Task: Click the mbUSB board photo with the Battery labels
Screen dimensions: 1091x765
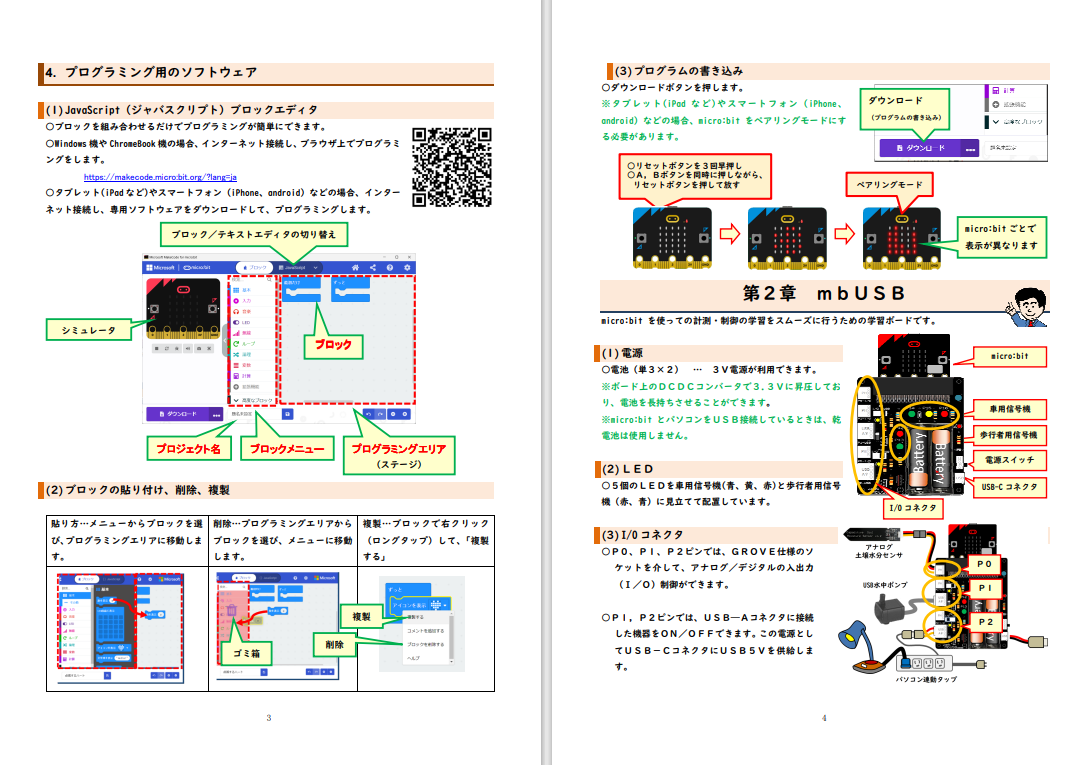Action: (x=909, y=416)
